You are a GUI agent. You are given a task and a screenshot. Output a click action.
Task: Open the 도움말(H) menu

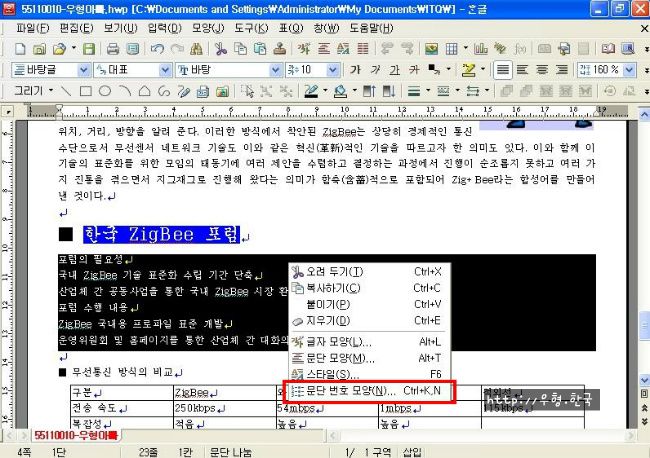tap(371, 28)
